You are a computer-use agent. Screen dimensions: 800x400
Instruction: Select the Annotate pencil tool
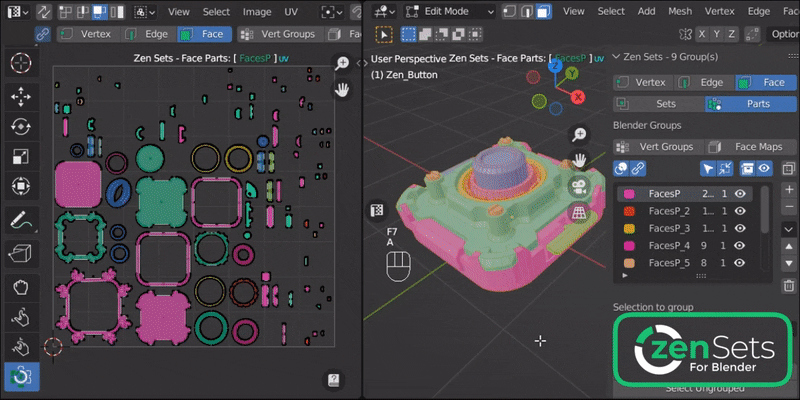click(21, 220)
